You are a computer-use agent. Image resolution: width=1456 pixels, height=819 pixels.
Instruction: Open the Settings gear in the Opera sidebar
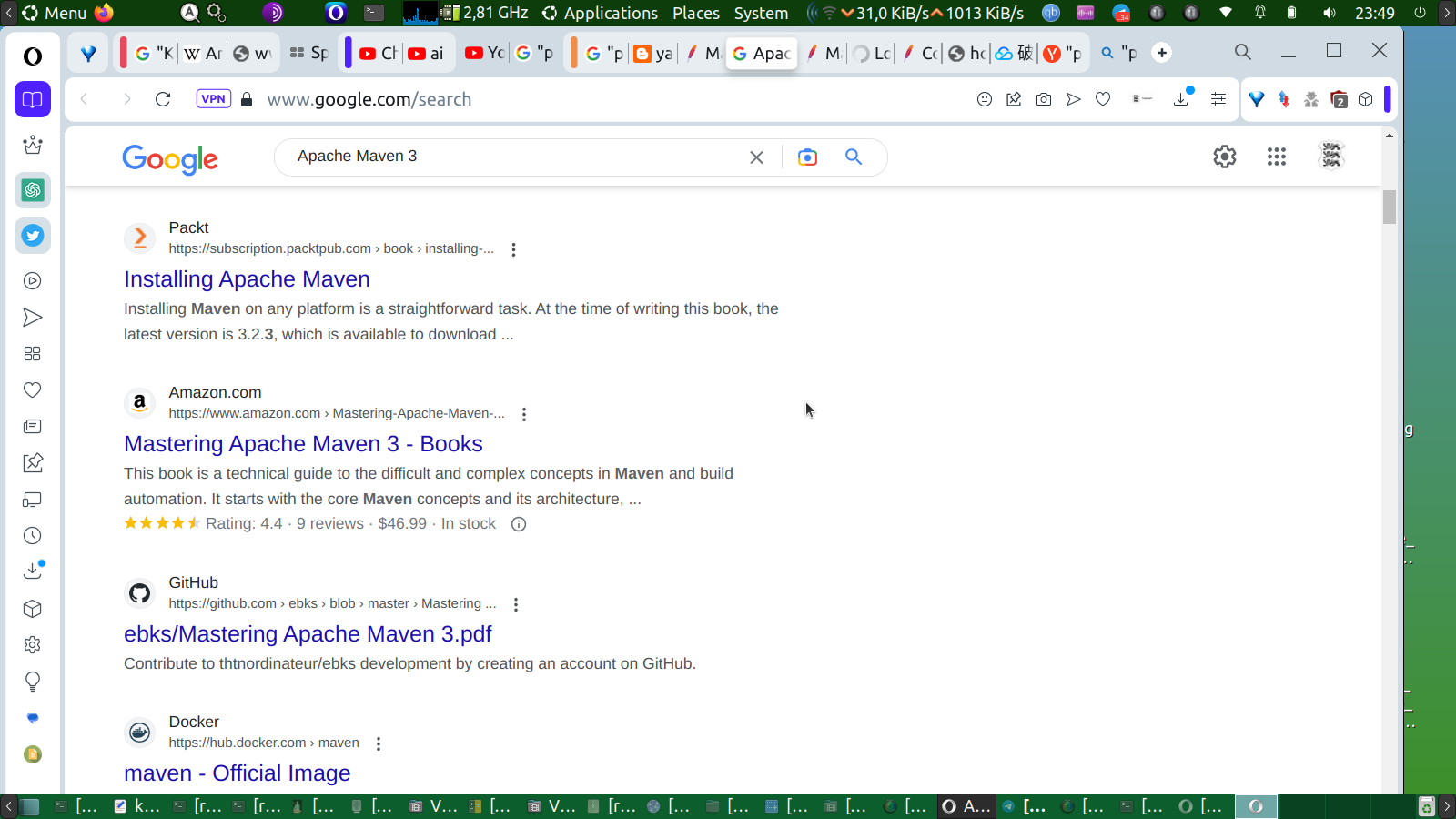tap(33, 645)
